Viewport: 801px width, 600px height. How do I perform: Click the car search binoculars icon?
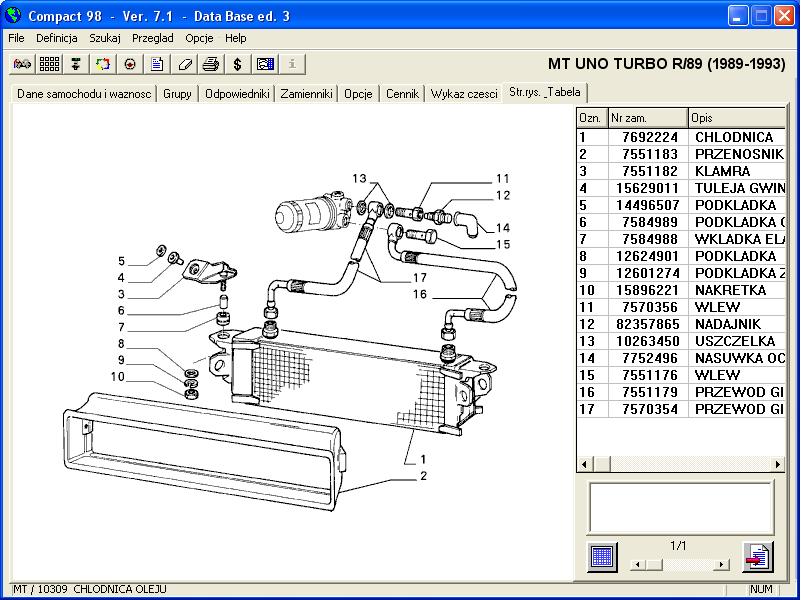pos(22,64)
